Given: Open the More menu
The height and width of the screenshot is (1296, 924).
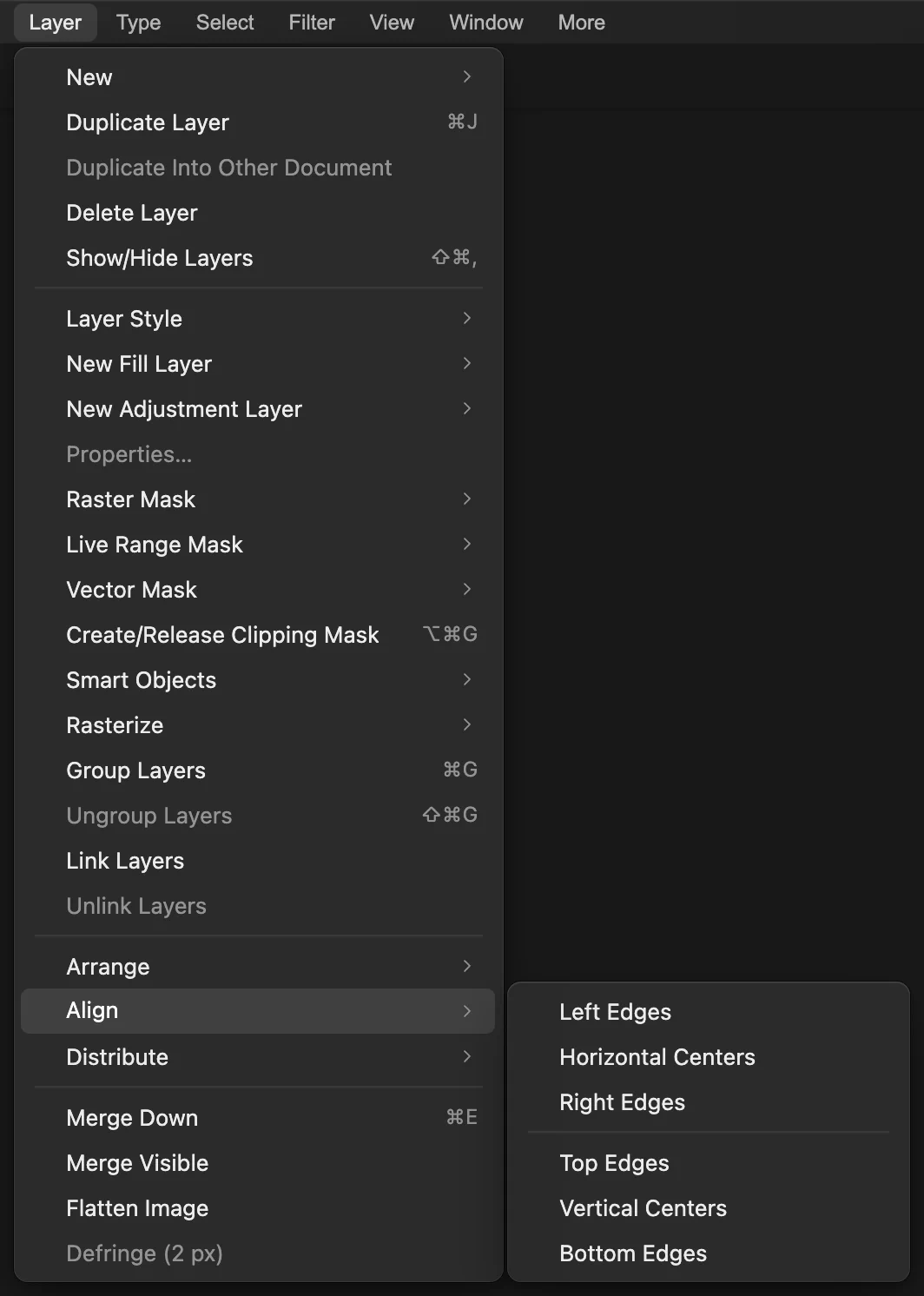Looking at the screenshot, I should (x=582, y=23).
